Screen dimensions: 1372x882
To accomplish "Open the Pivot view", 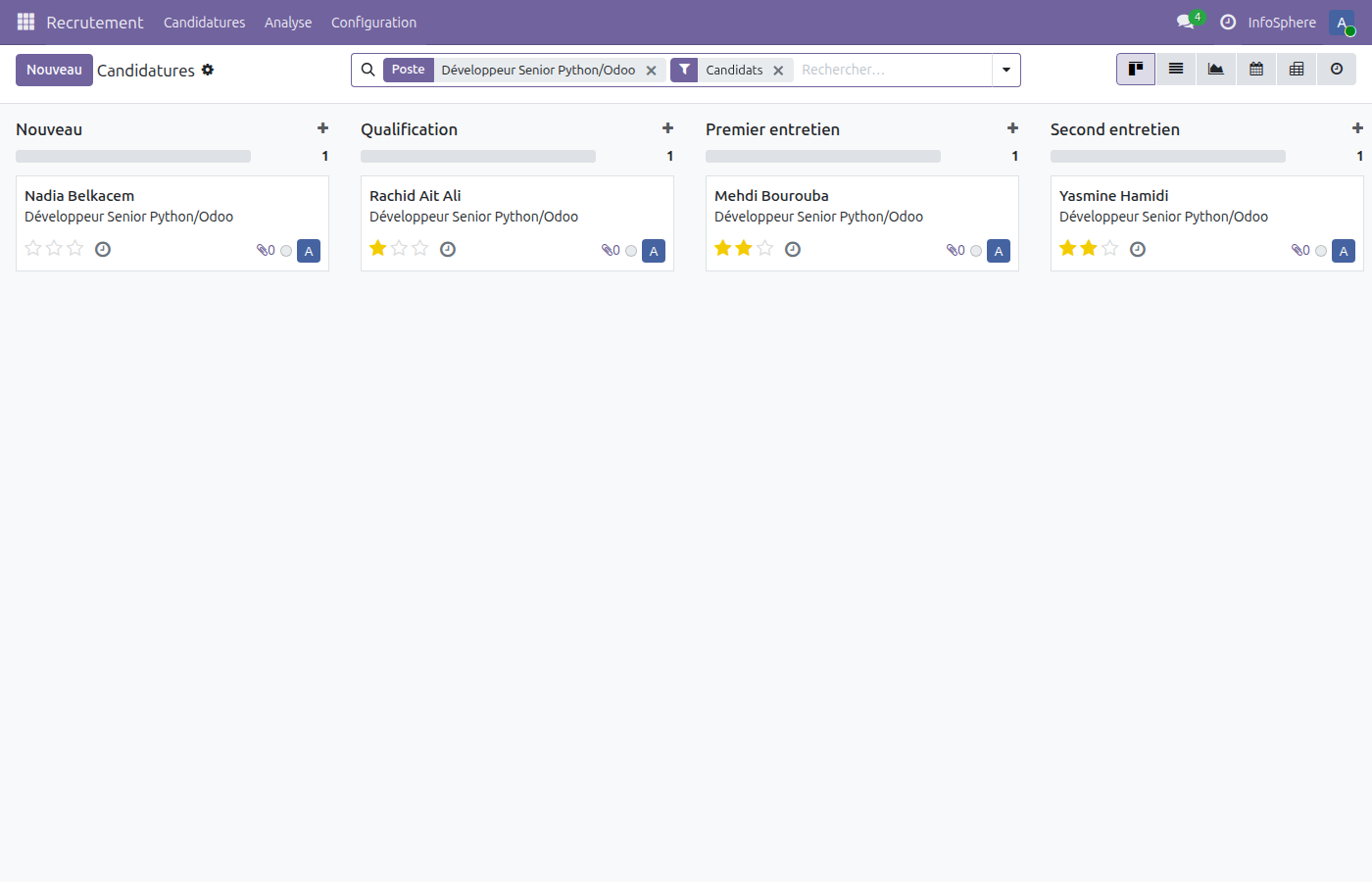I will coord(1296,69).
